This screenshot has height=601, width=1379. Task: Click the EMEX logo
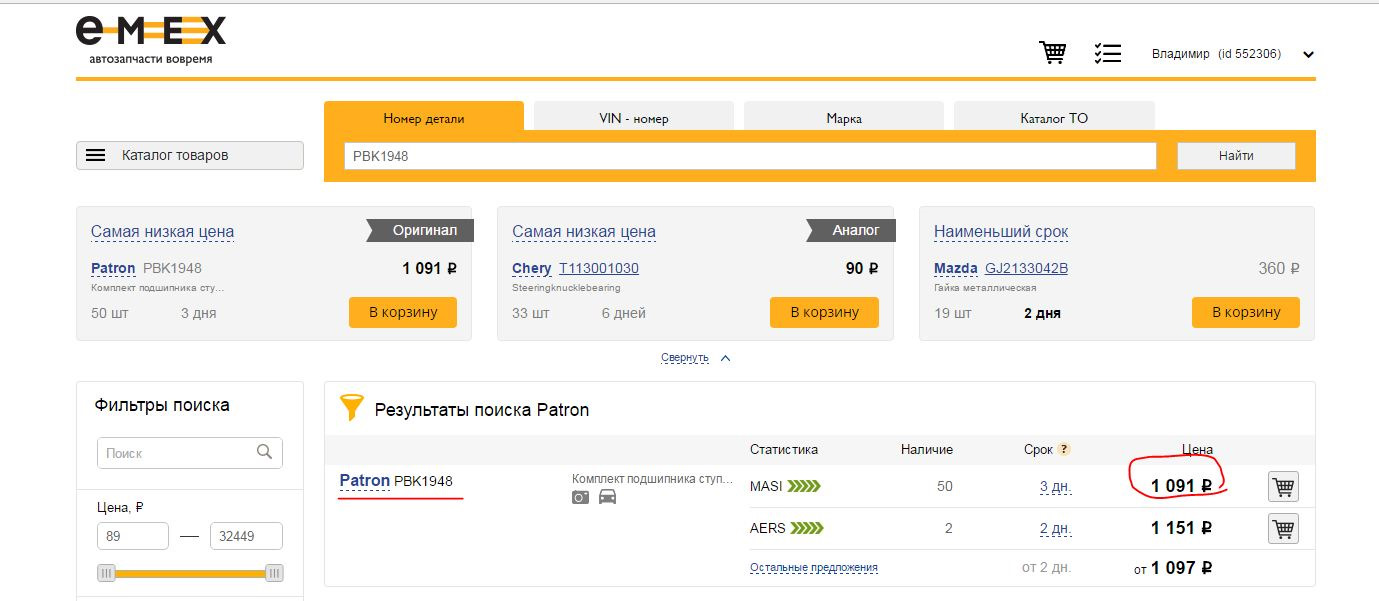151,39
